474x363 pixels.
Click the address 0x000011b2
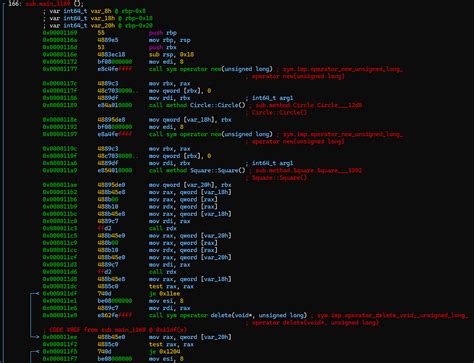(x=60, y=192)
